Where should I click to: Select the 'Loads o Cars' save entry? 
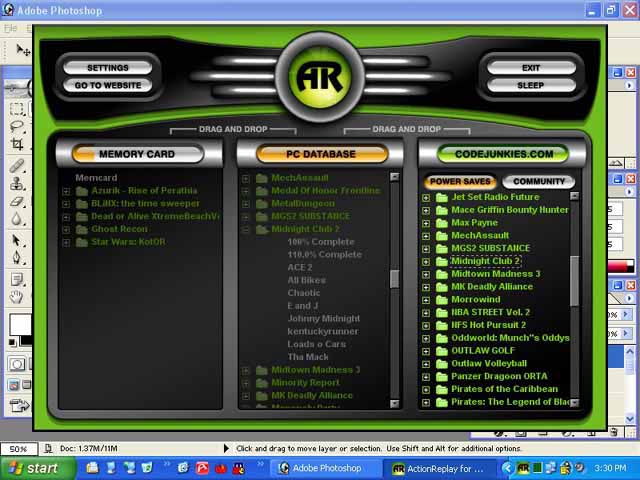tap(317, 344)
